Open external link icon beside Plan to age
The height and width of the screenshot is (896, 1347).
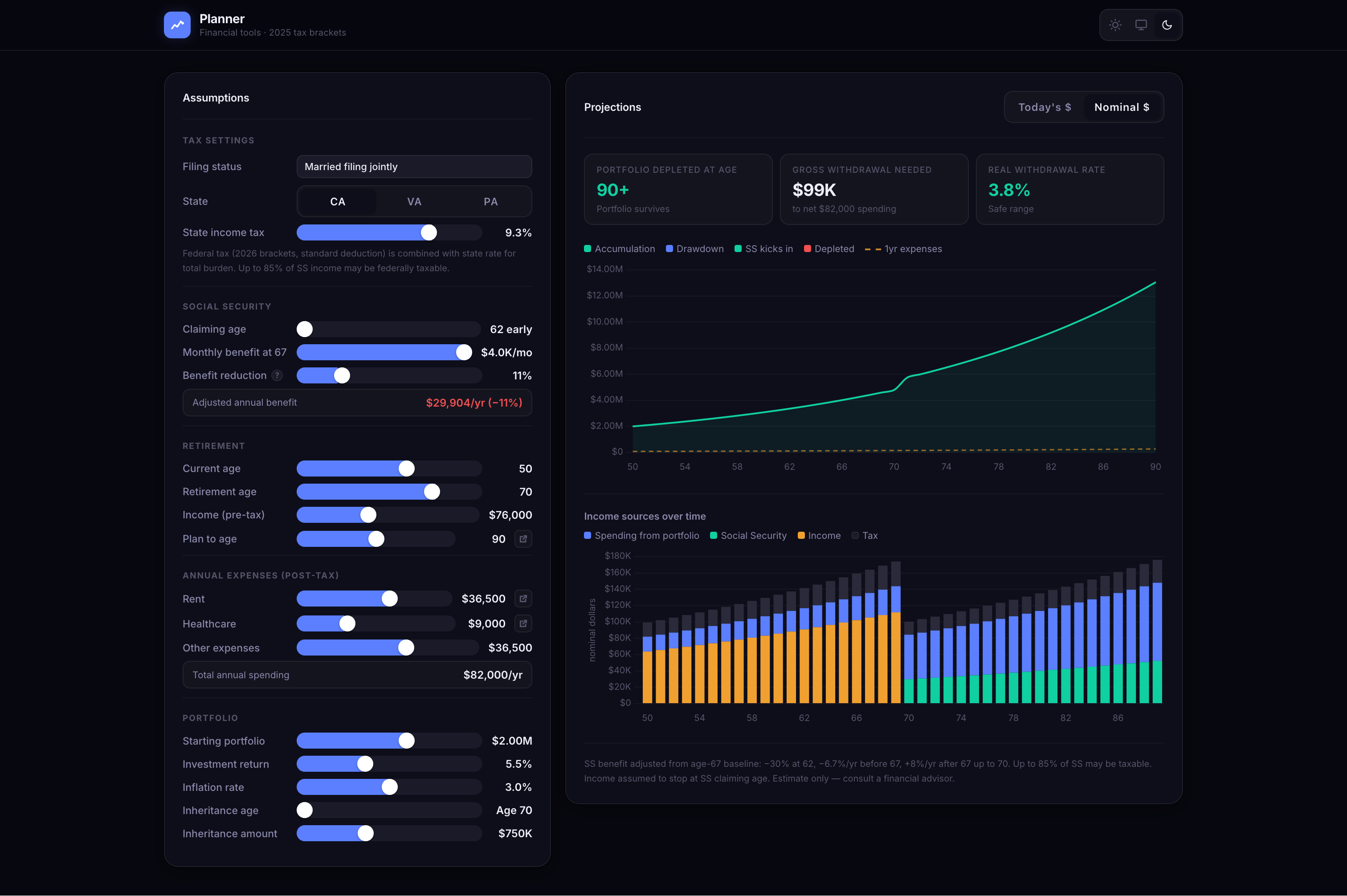coord(523,539)
